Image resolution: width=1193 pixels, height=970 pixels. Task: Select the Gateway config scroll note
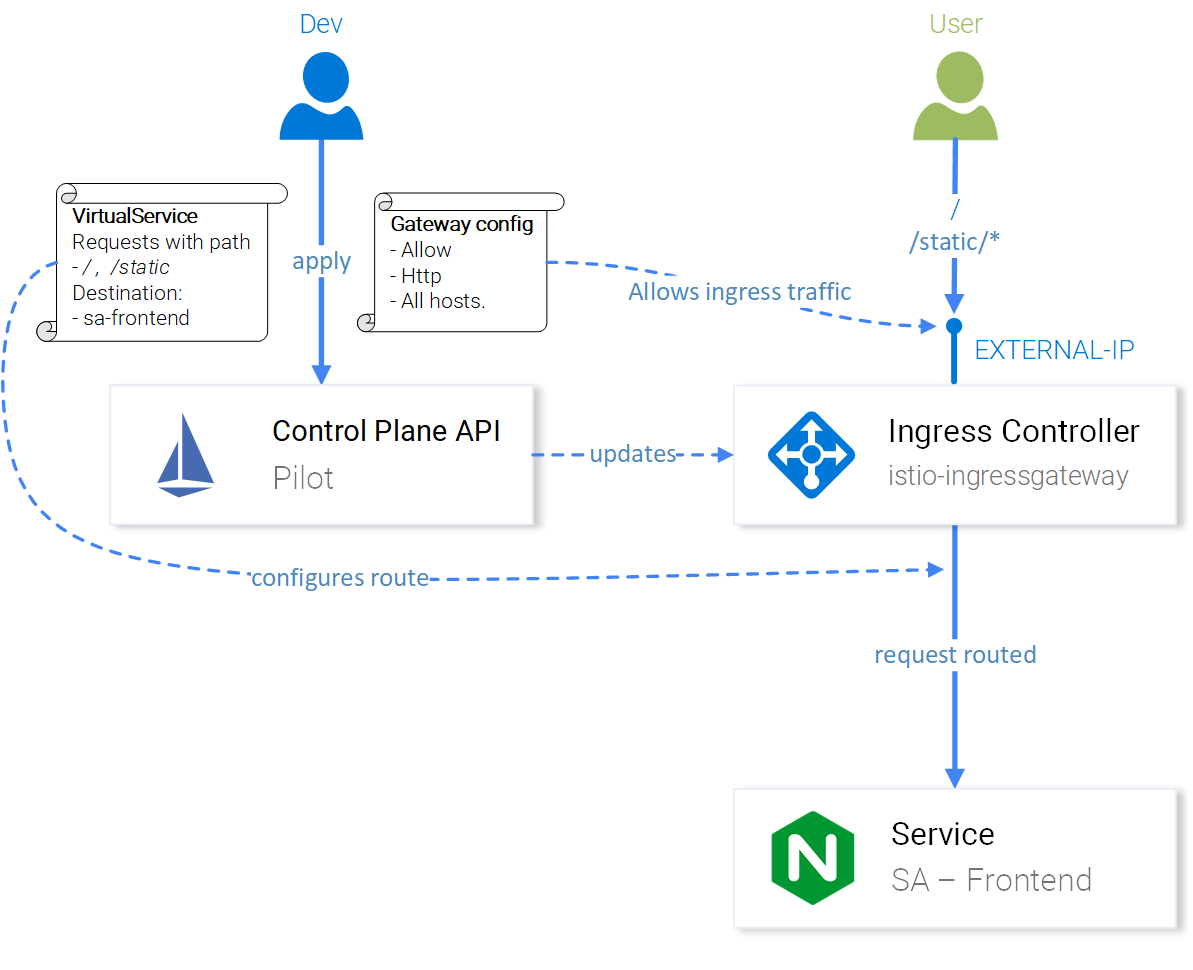[x=460, y=262]
